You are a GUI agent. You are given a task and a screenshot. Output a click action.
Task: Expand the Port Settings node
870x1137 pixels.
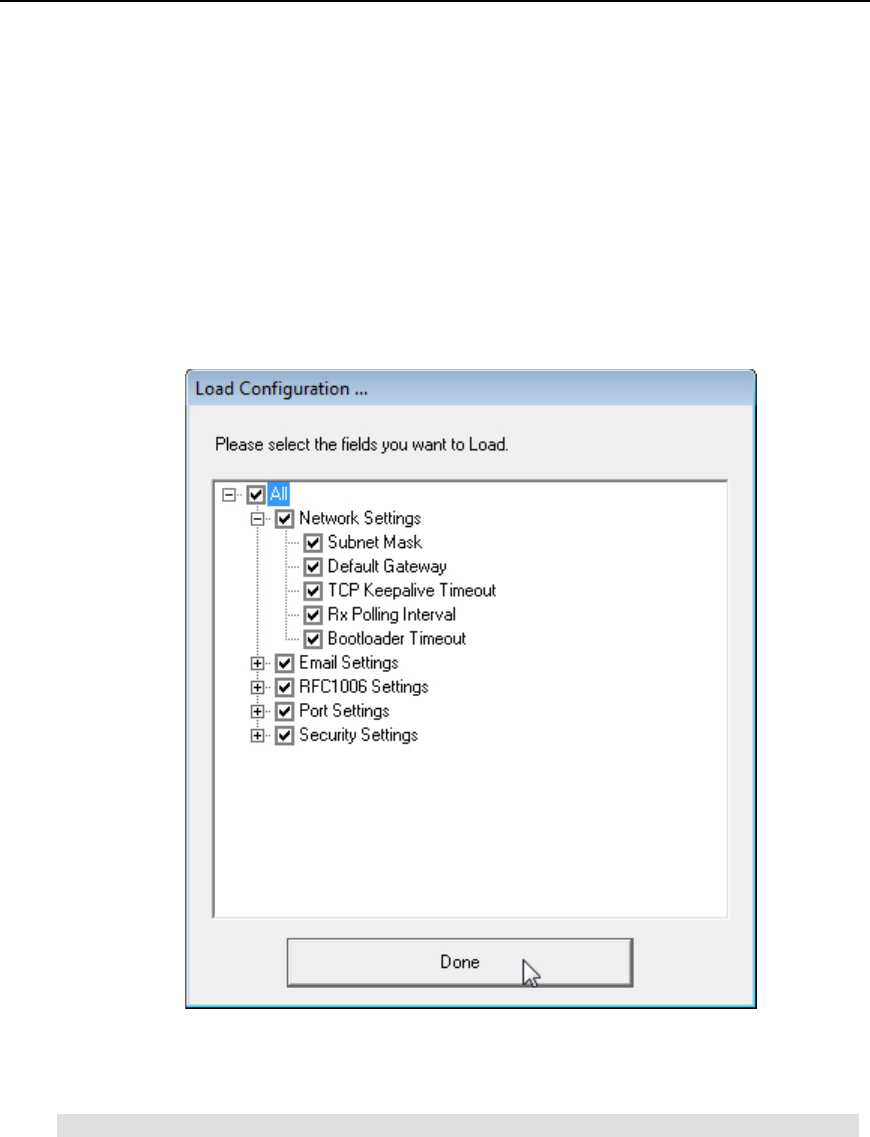pyautogui.click(x=257, y=711)
